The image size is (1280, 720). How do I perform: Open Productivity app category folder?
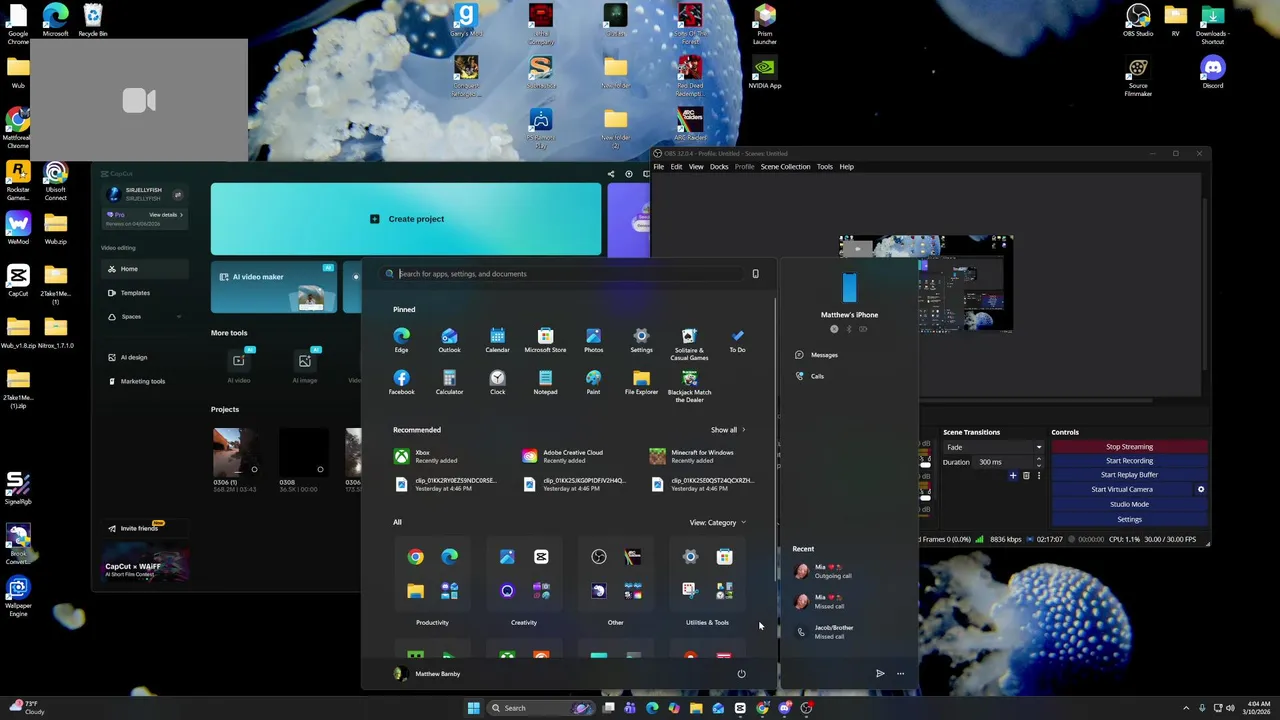(432, 574)
